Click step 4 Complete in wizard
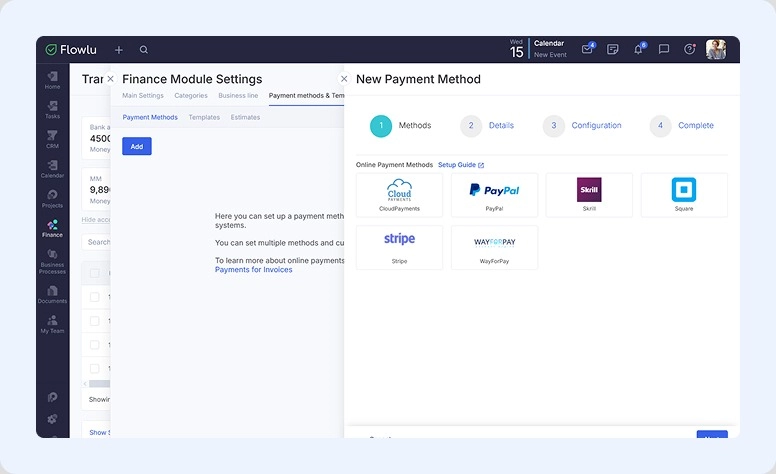Viewport: 776px width, 474px height. 681,126
